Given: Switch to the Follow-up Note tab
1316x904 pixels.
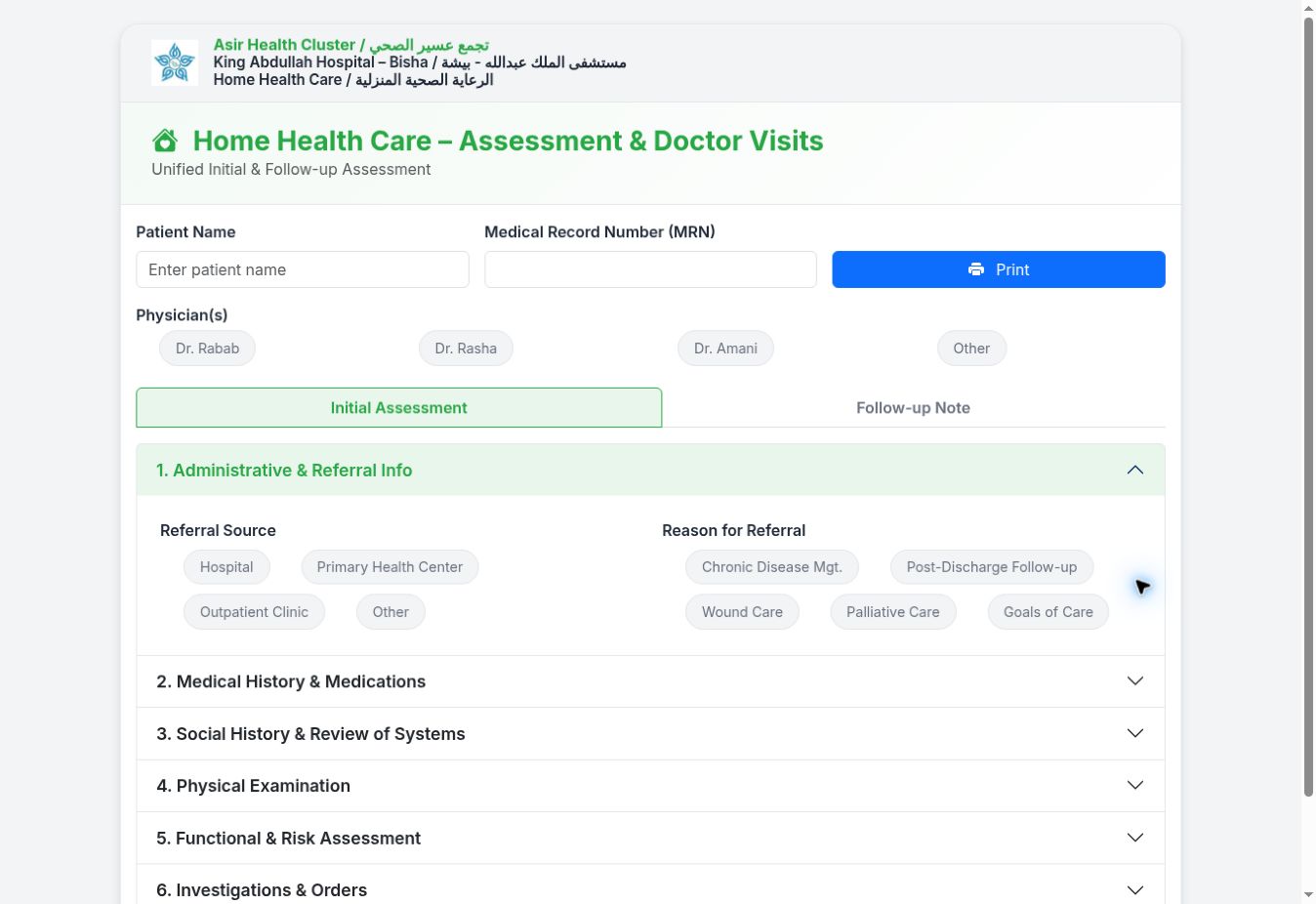Looking at the screenshot, I should point(913,408).
